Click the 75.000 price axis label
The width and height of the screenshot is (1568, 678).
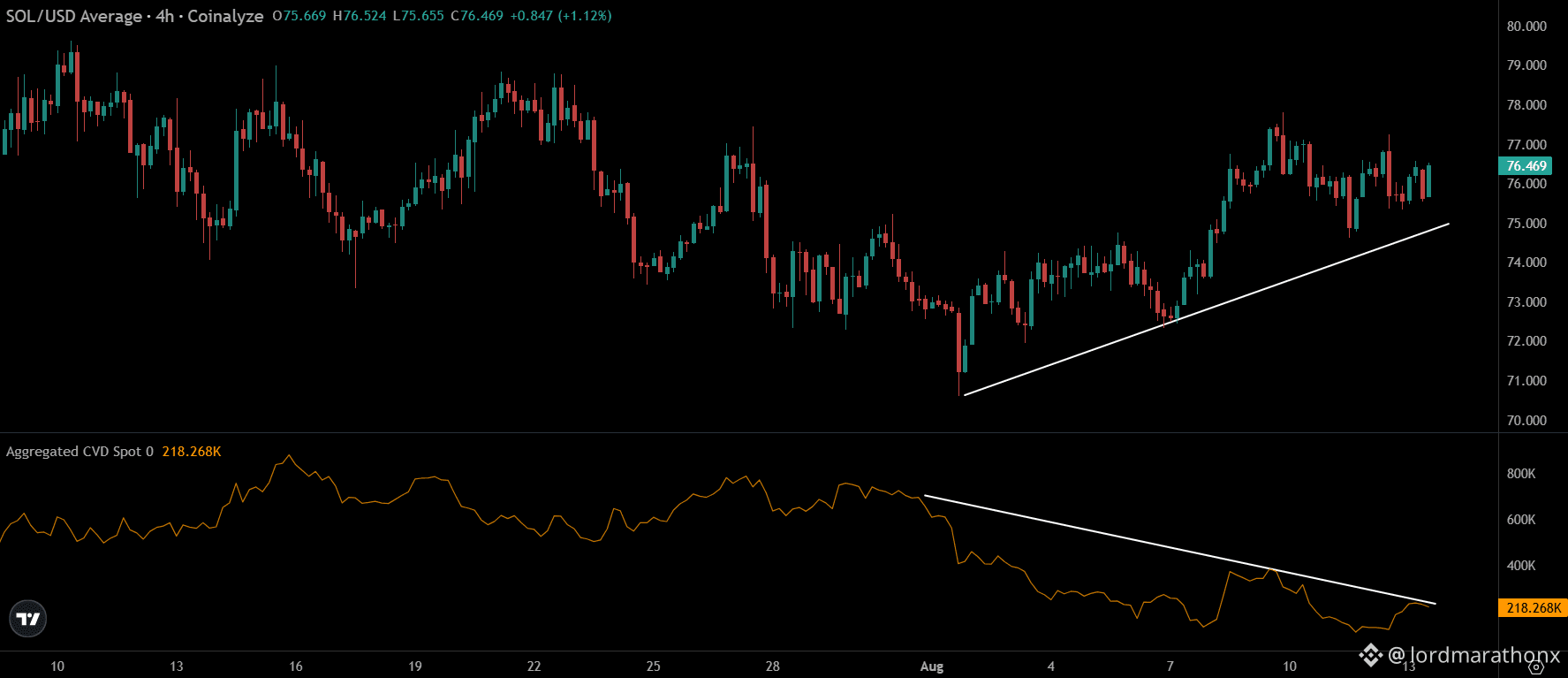[1526, 224]
